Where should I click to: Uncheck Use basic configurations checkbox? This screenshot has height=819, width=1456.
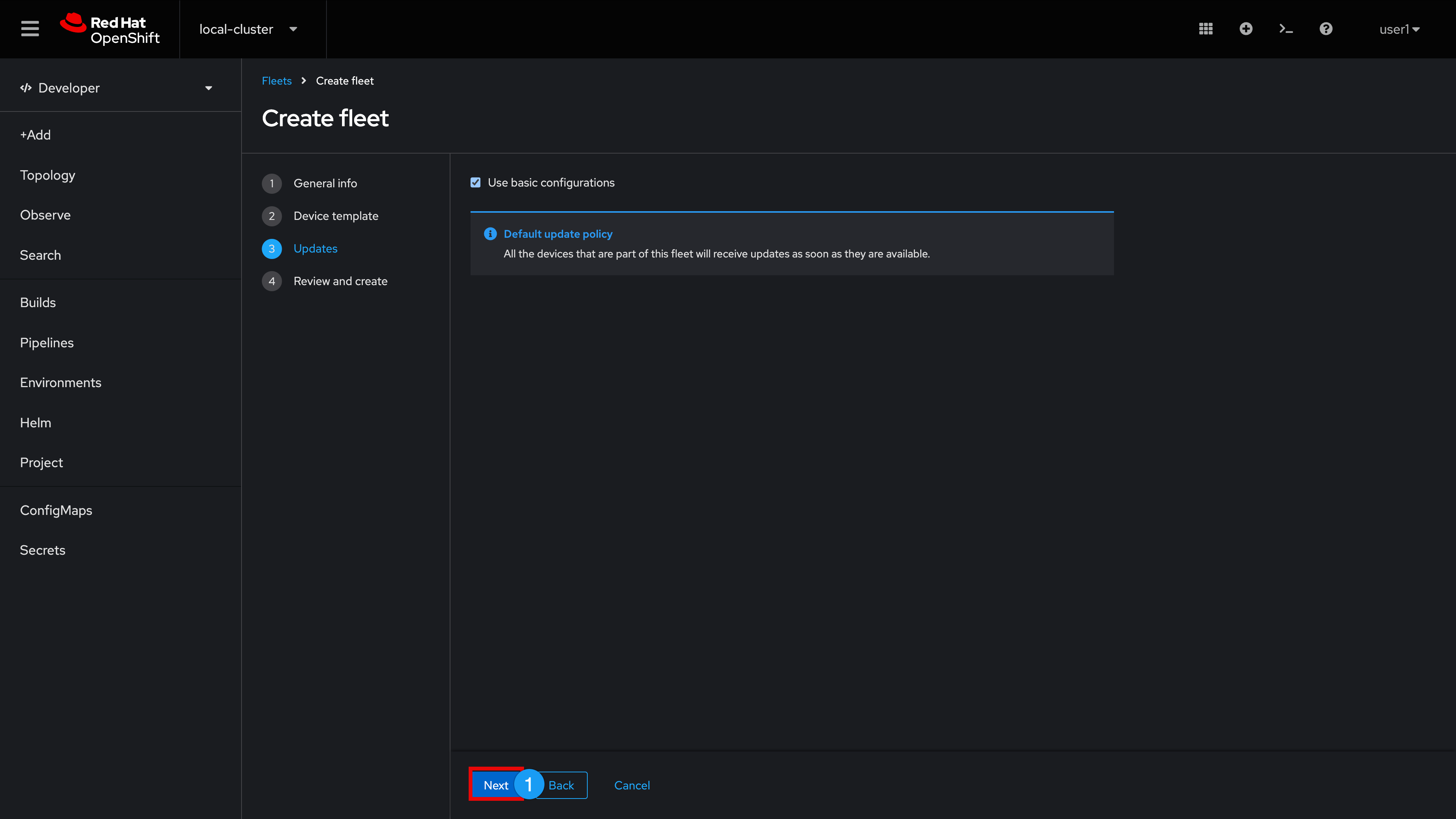[475, 182]
